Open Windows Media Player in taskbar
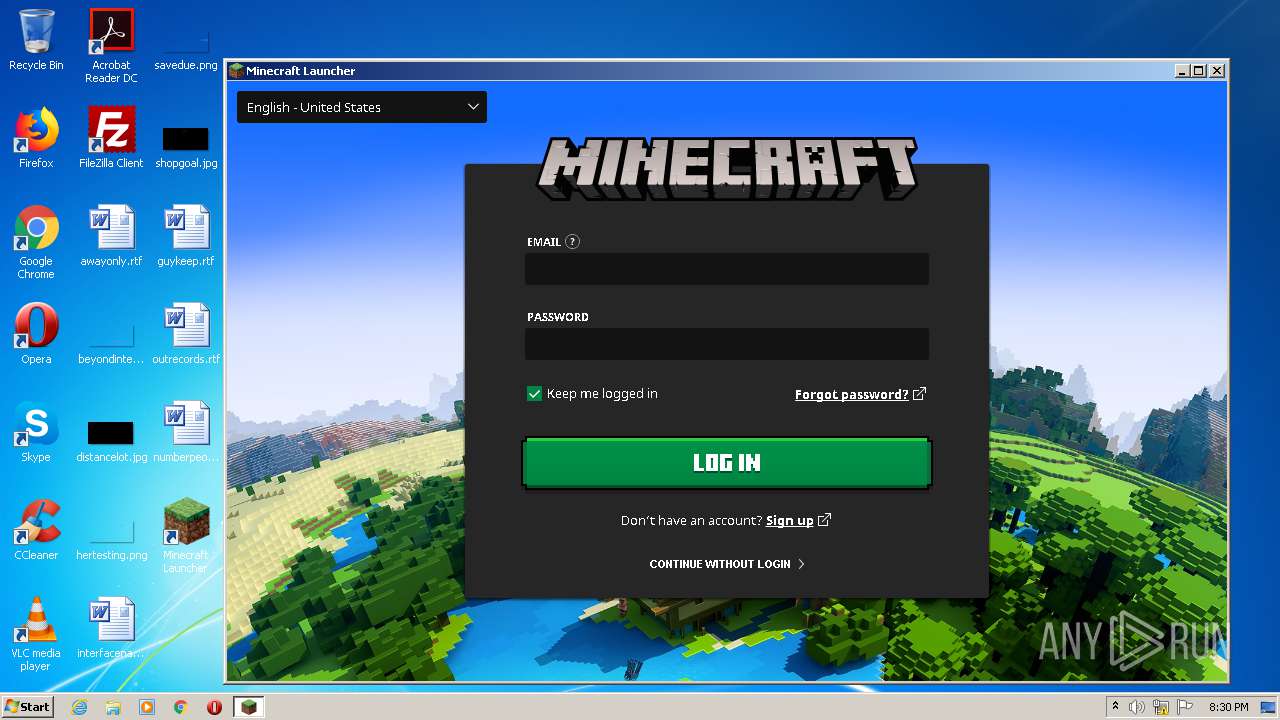Screen dimensions: 1280x720 pyautogui.click(x=147, y=707)
